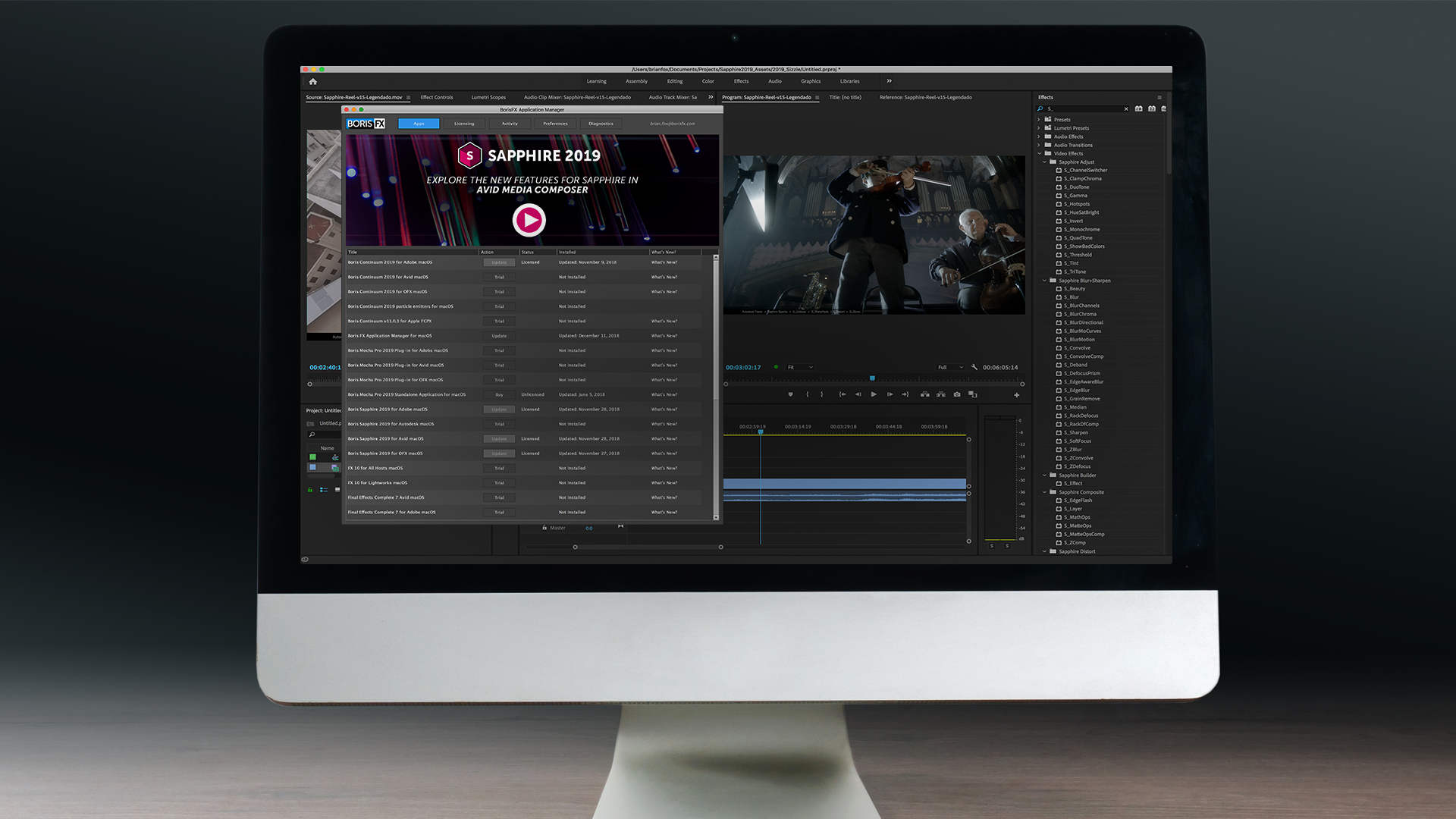1456x819 pixels.
Task: Click the Mark In icon in transport controls
Action: 808,394
